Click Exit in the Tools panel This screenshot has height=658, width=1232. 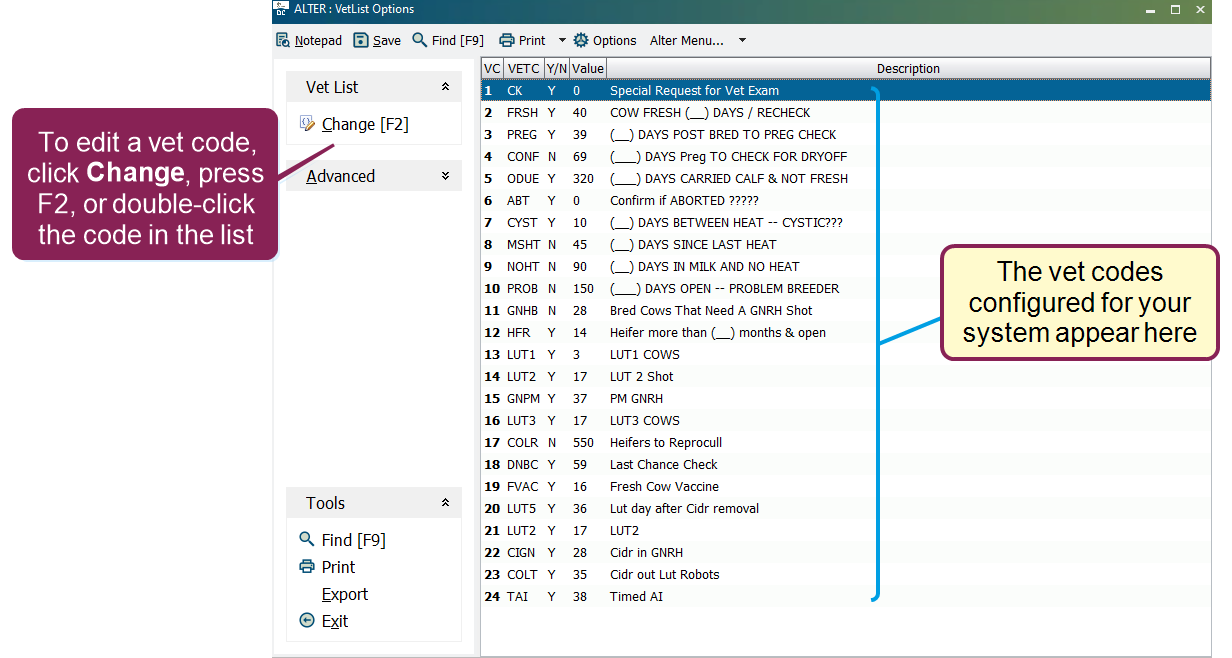(x=324, y=621)
